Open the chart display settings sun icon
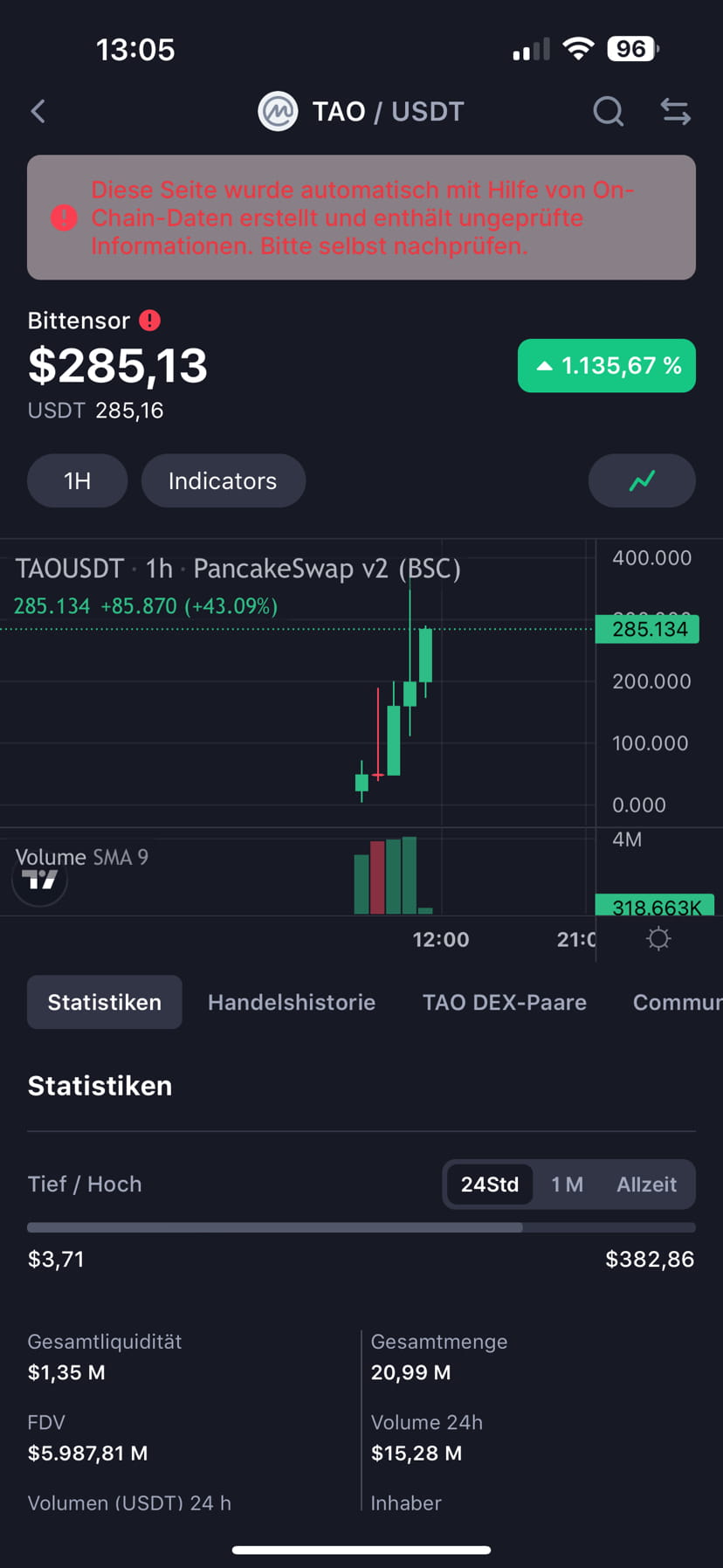 pyautogui.click(x=658, y=938)
